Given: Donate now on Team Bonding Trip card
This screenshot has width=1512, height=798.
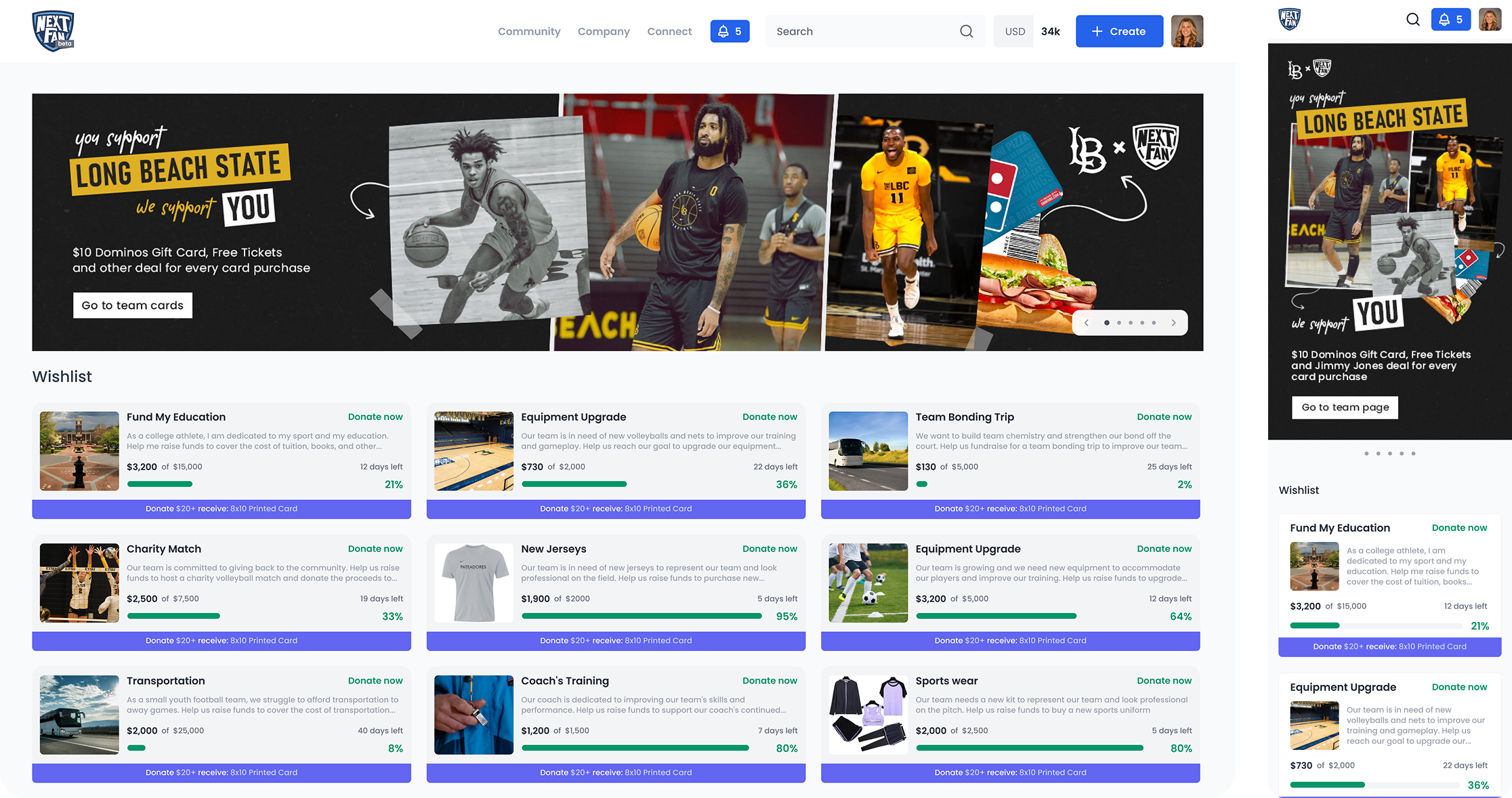Looking at the screenshot, I should coord(1164,417).
